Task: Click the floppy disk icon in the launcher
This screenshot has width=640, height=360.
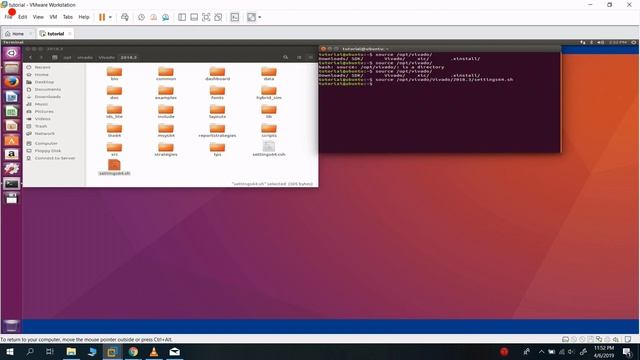Action: [x=11, y=198]
